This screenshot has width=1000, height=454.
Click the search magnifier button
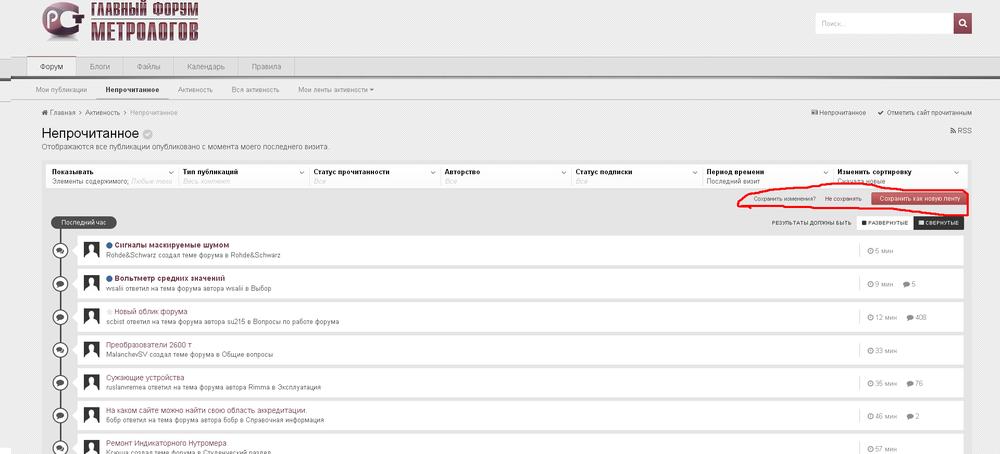click(962, 24)
